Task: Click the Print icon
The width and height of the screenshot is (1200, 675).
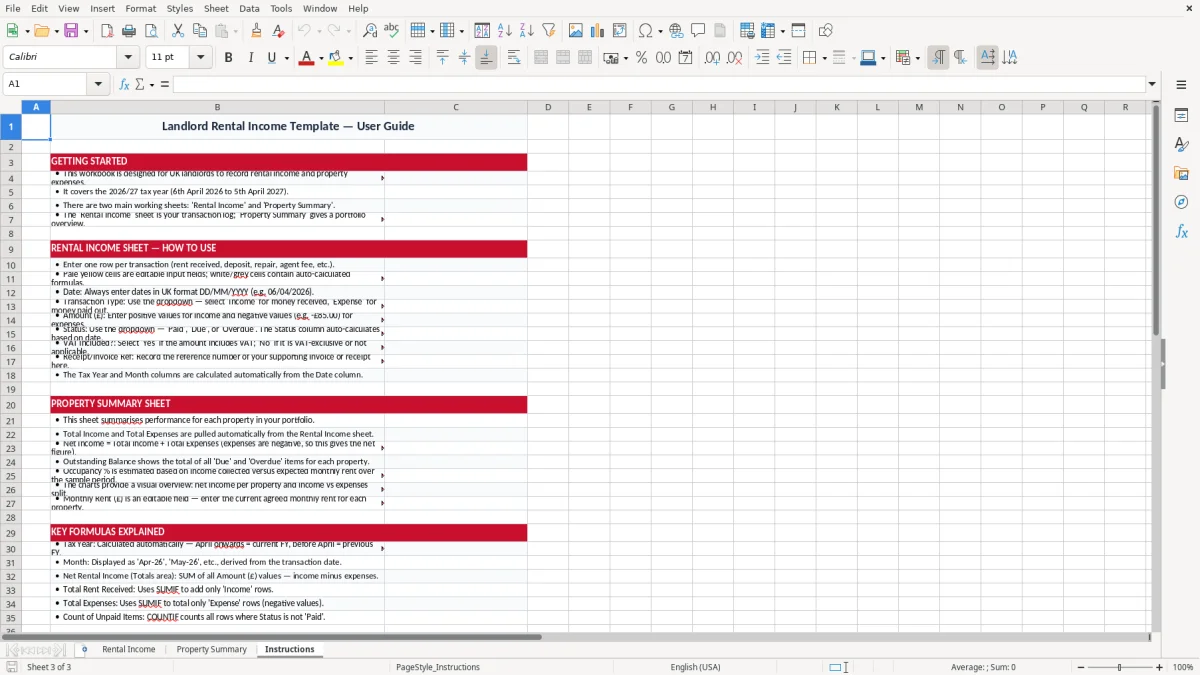Action: click(x=129, y=31)
